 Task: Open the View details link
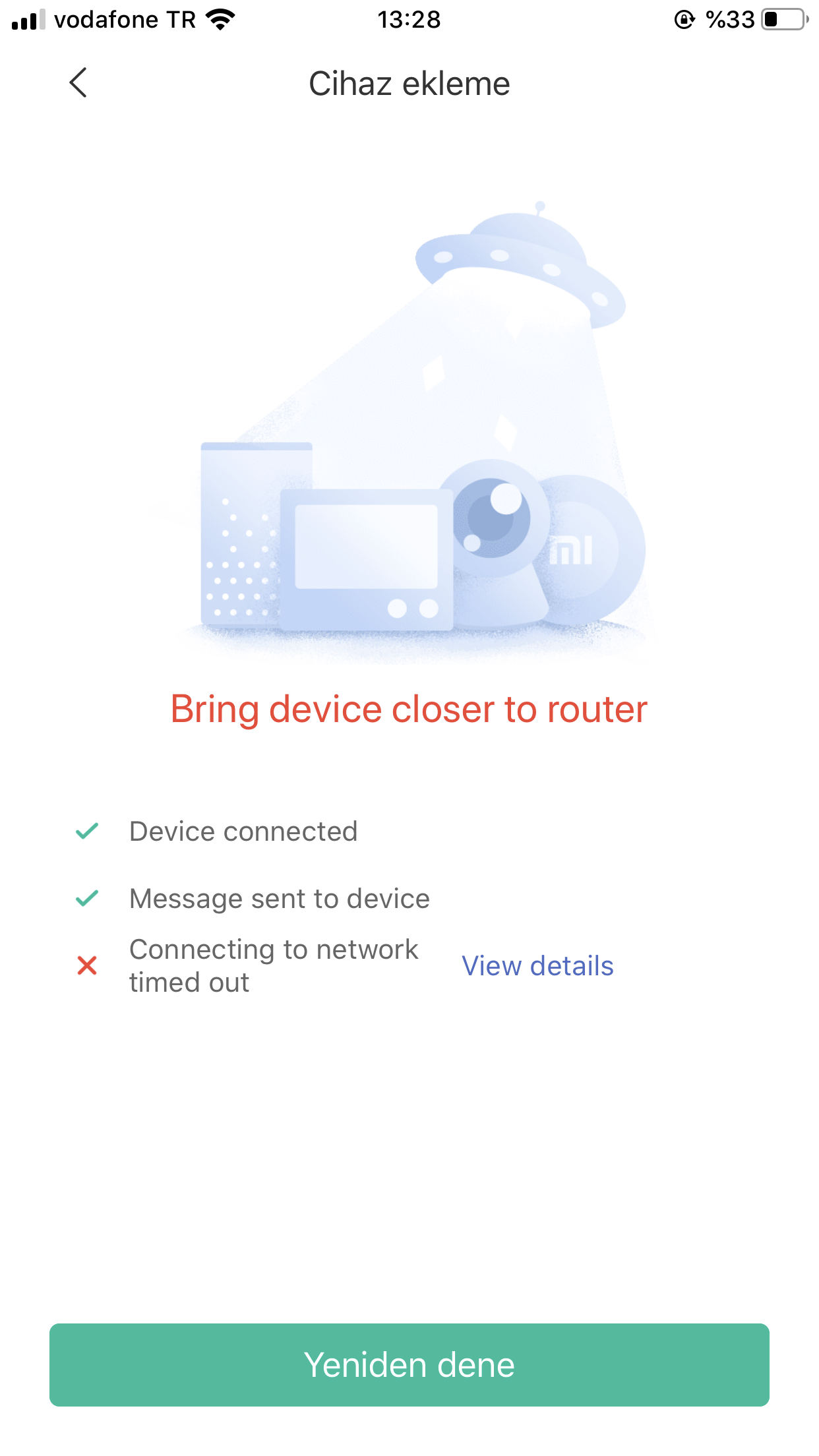click(537, 966)
